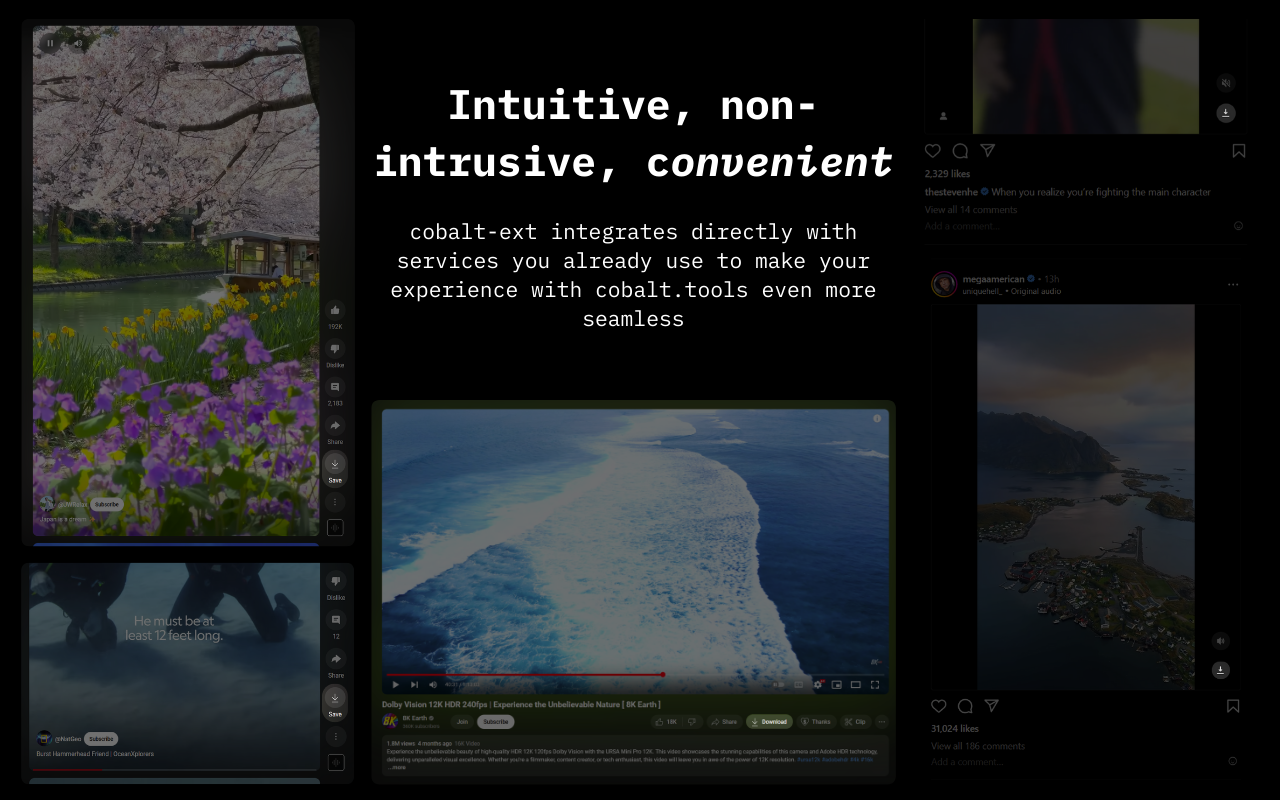Open 'View all 14 comments' on the Instagram post

[x=970, y=209]
